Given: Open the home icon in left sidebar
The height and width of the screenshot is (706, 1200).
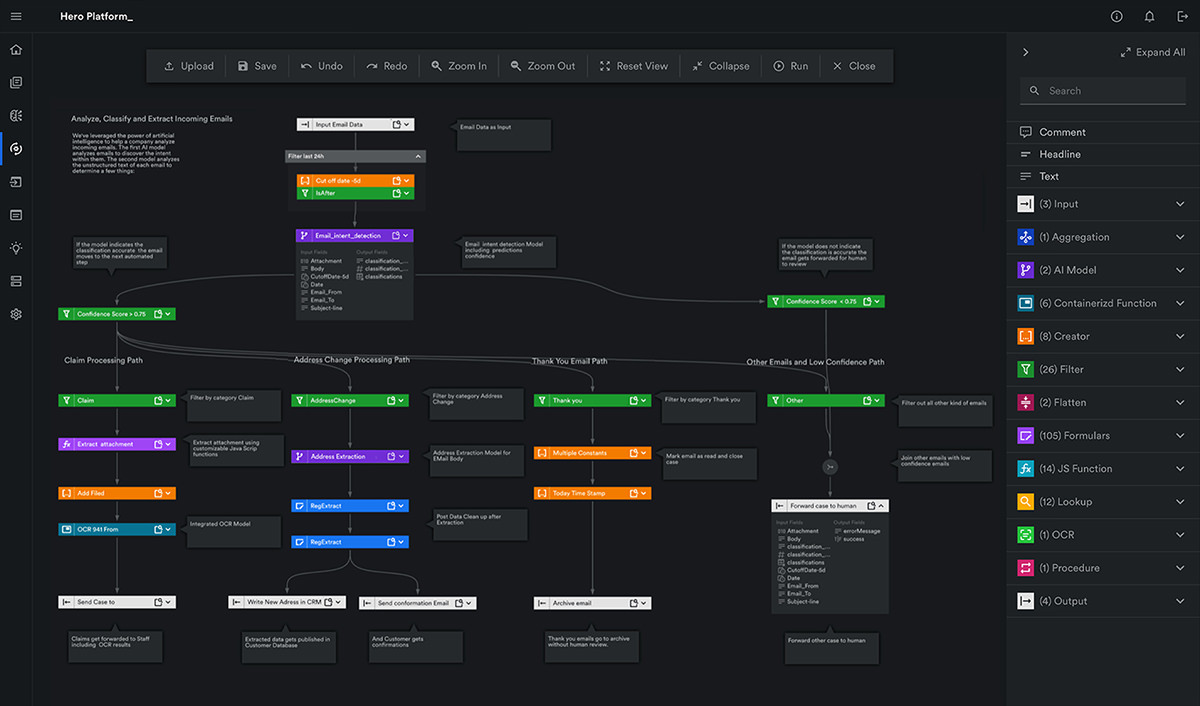Looking at the screenshot, I should coord(16,50).
